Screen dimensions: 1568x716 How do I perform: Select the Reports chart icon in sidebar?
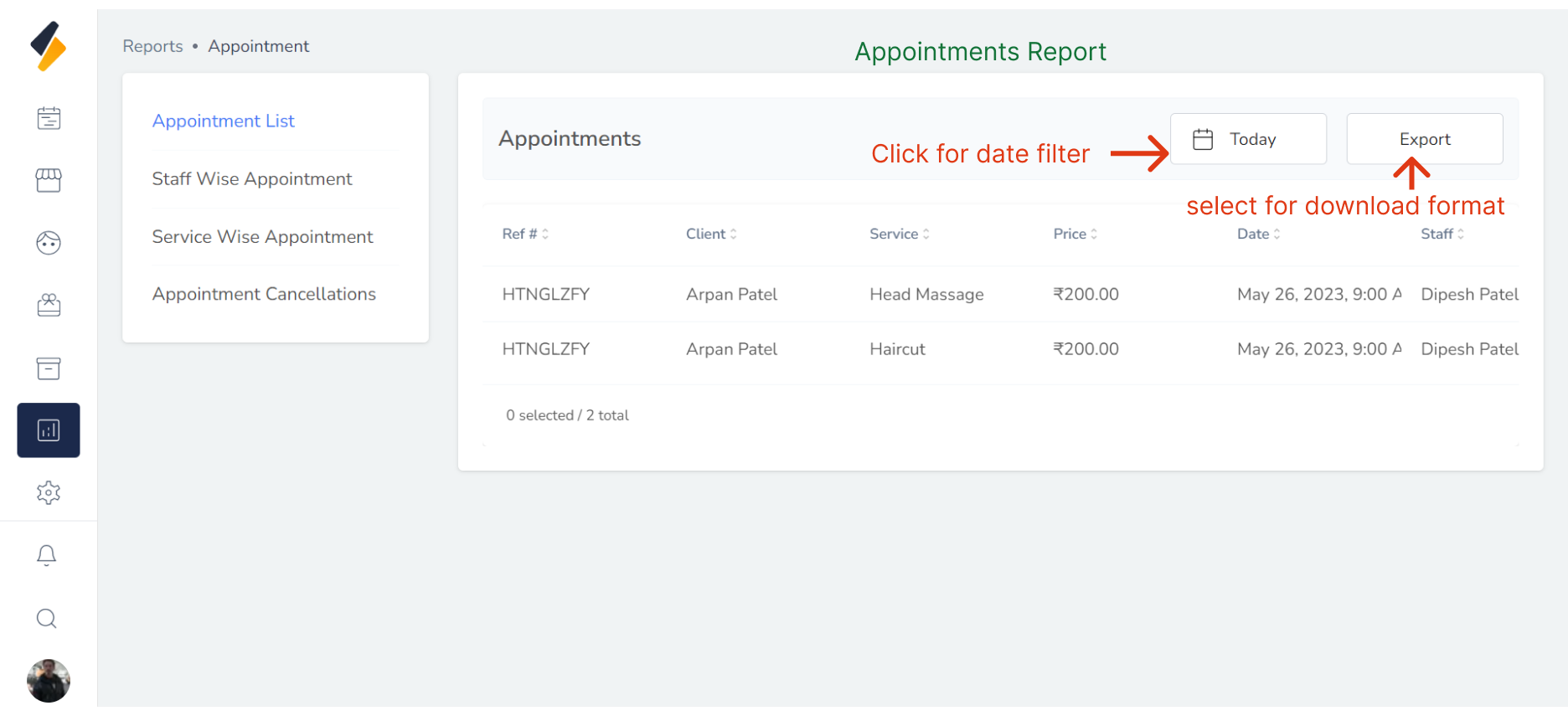(x=49, y=430)
